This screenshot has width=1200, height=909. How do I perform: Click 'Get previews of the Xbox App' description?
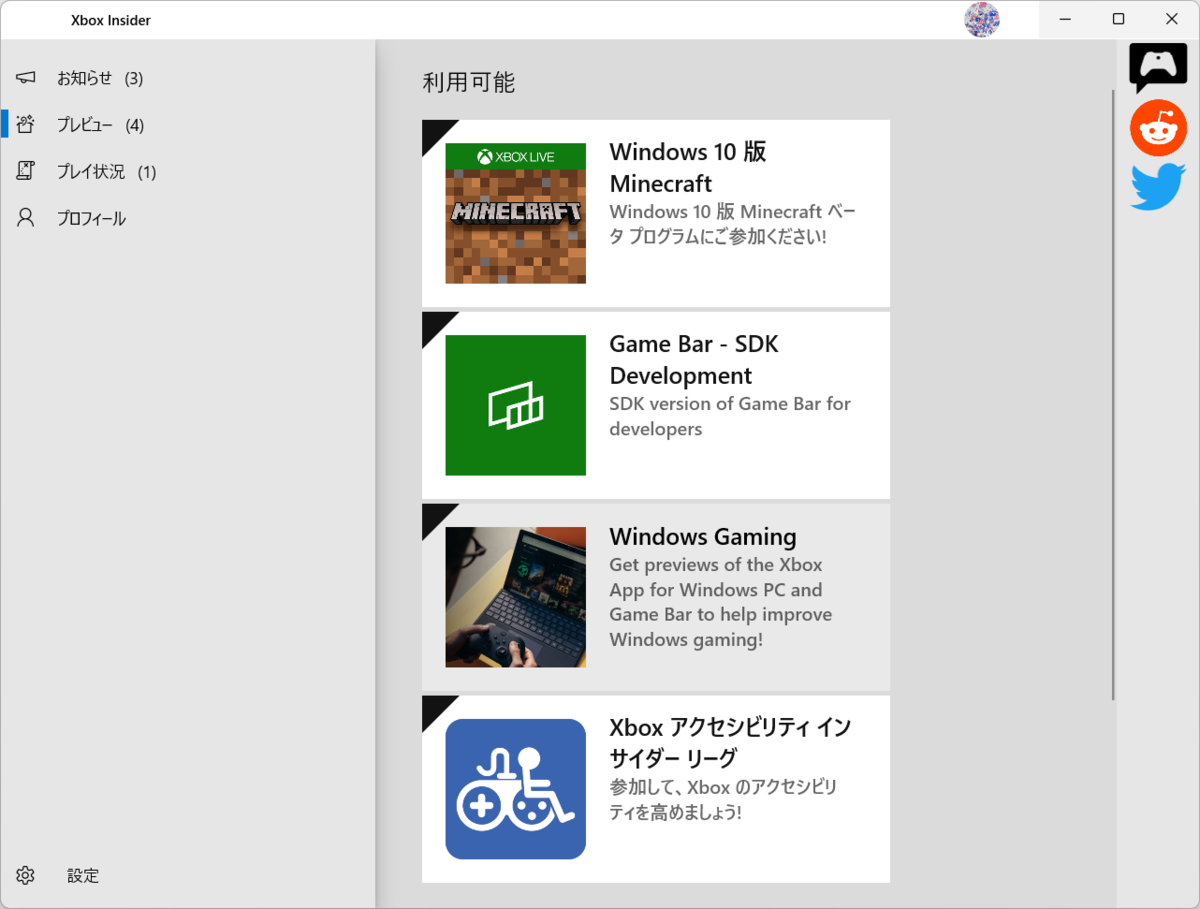(720, 602)
